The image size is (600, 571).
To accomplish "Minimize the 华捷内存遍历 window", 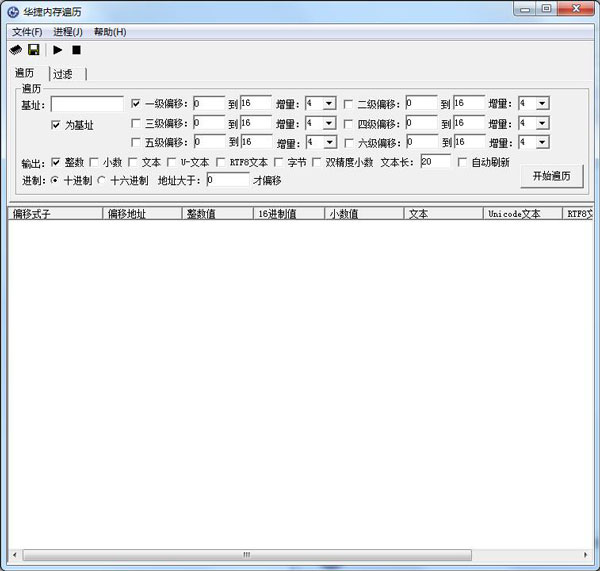I will pyautogui.click(x=525, y=9).
